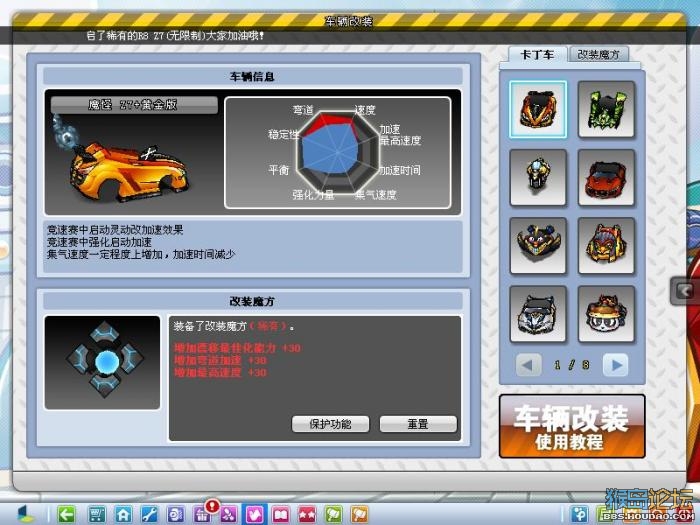Click the 集气速度一定程度上增加 description line
The width and height of the screenshot is (700, 525).
[x=141, y=254]
